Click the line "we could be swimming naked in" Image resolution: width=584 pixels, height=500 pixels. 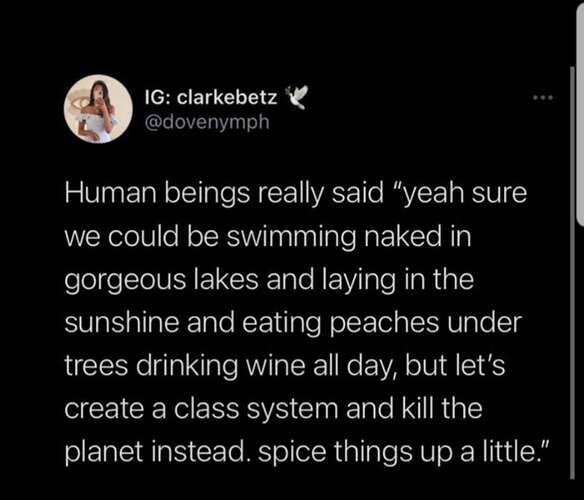pyautogui.click(x=268, y=237)
